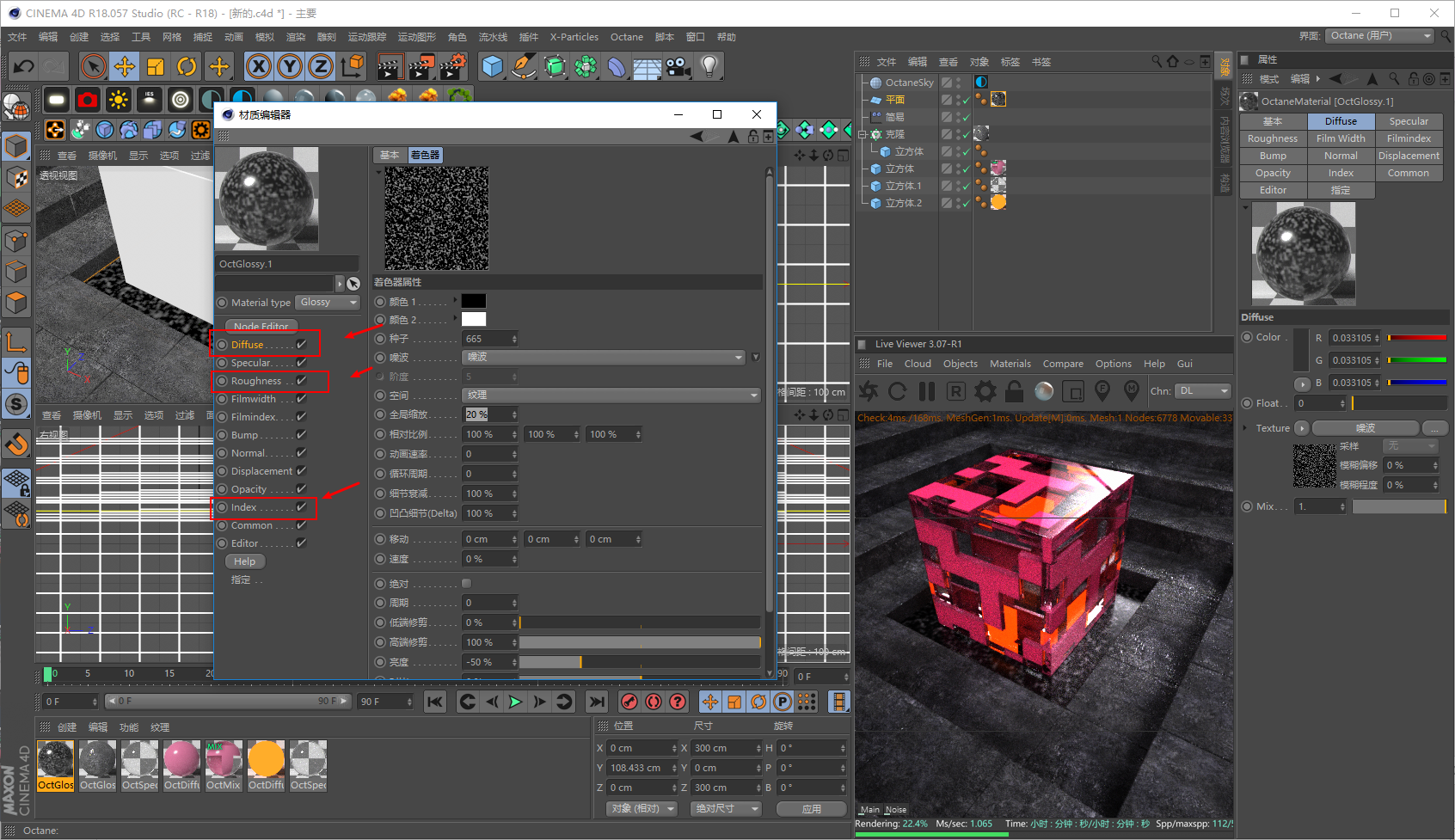Viewport: 1455px width, 840px height.
Task: Click the Undo arrow in the toolbar
Action: click(x=24, y=66)
